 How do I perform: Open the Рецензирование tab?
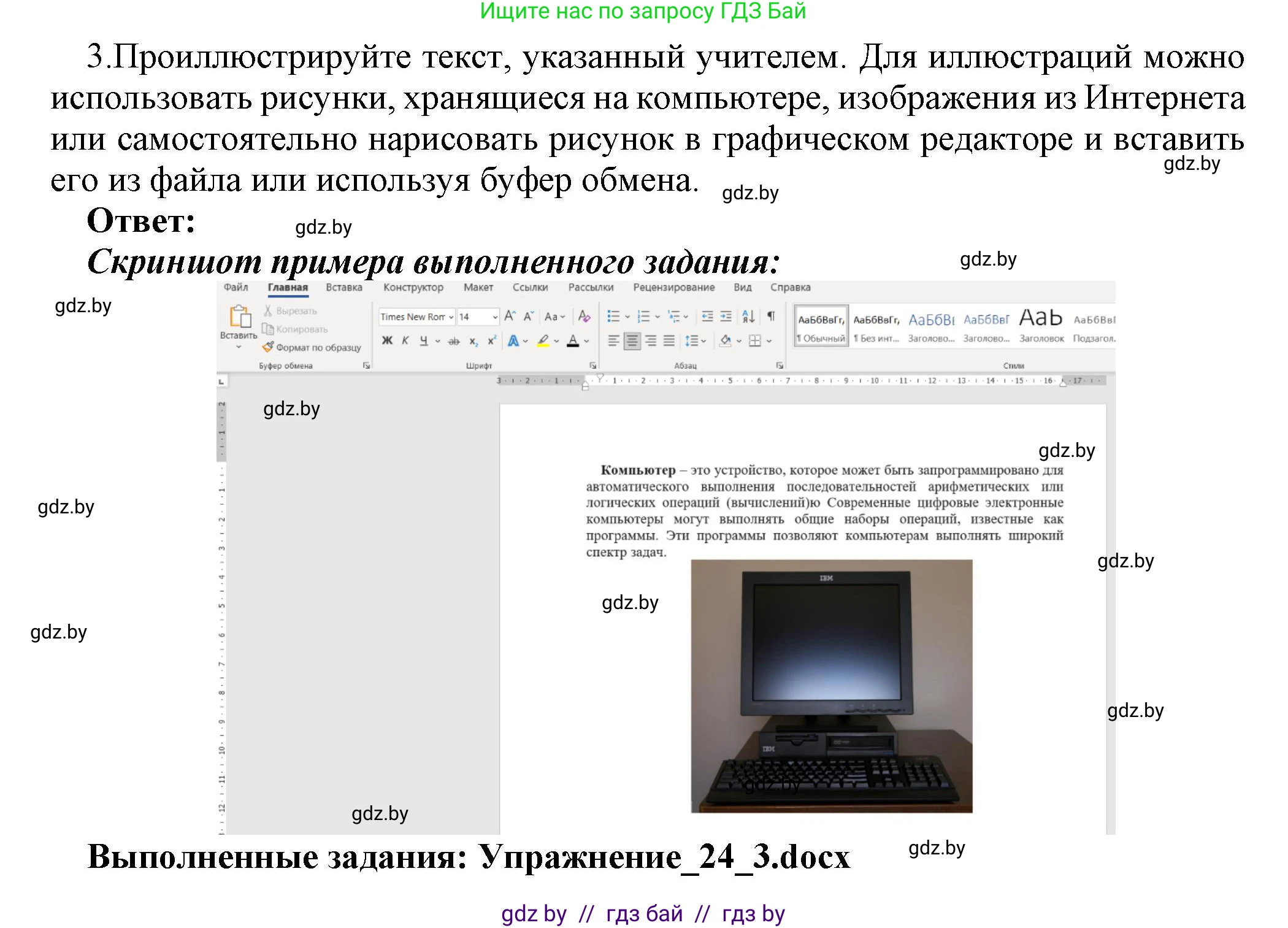tap(673, 287)
